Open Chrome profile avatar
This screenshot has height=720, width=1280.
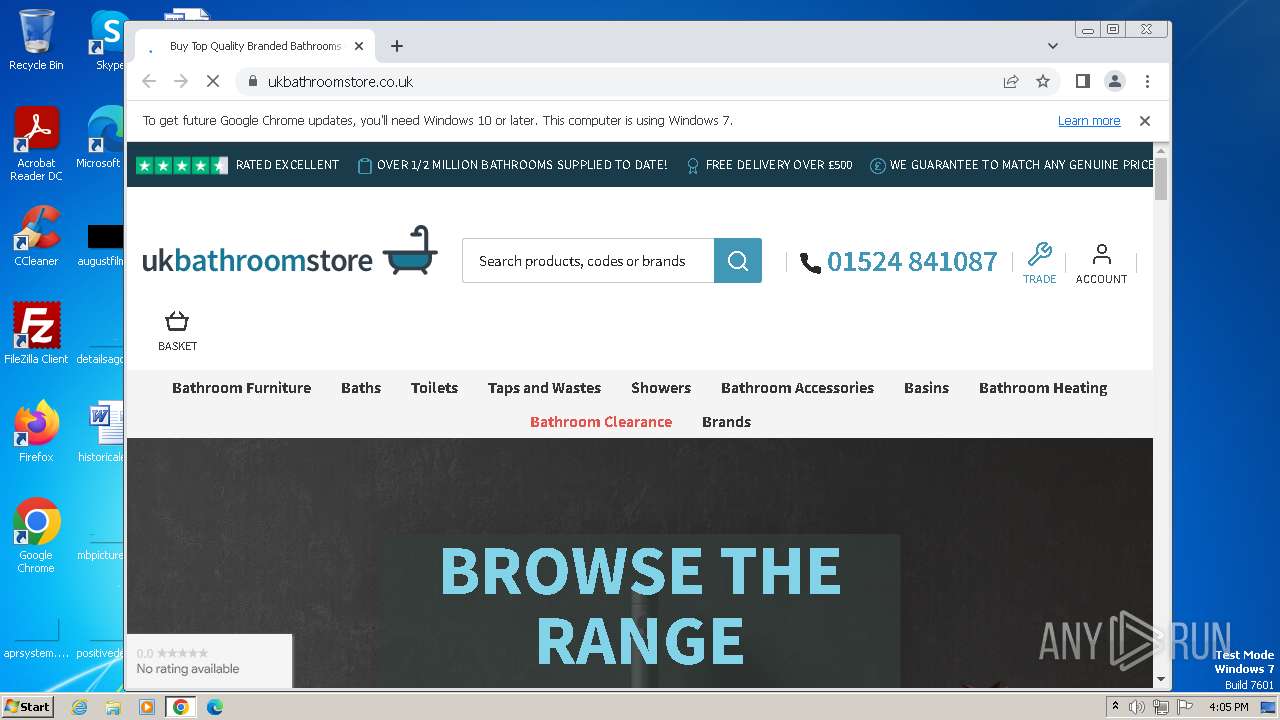[x=1115, y=81]
